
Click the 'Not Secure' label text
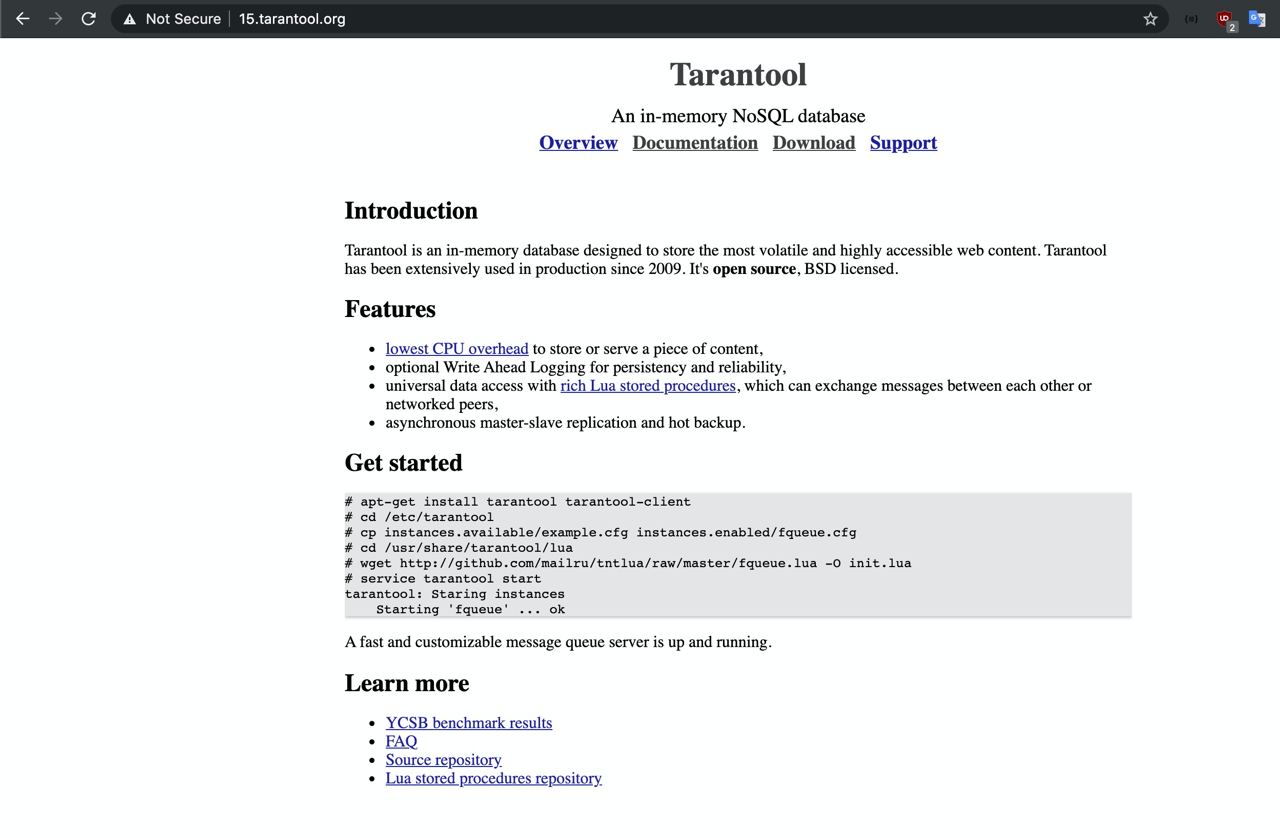(183, 19)
